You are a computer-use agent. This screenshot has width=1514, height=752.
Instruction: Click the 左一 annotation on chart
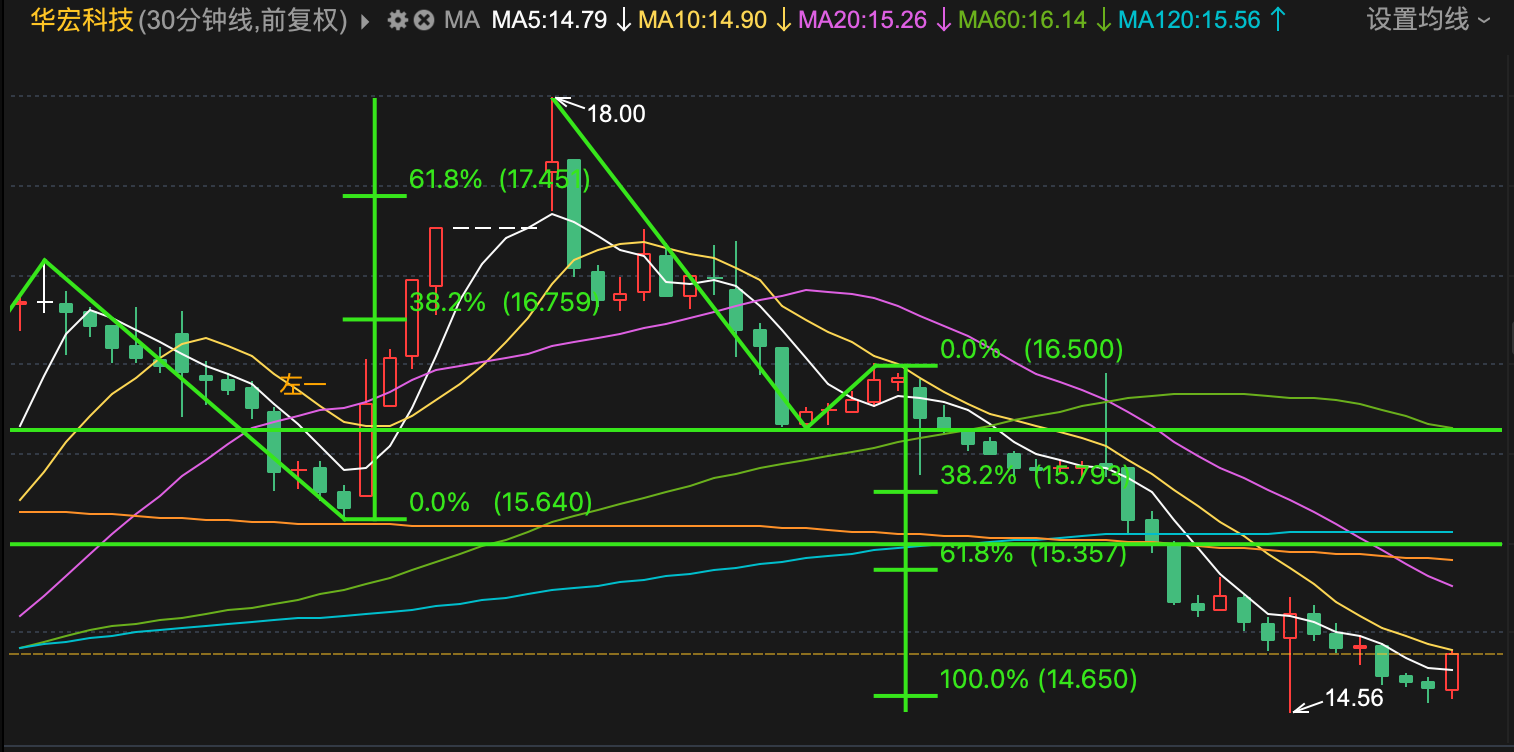click(303, 384)
